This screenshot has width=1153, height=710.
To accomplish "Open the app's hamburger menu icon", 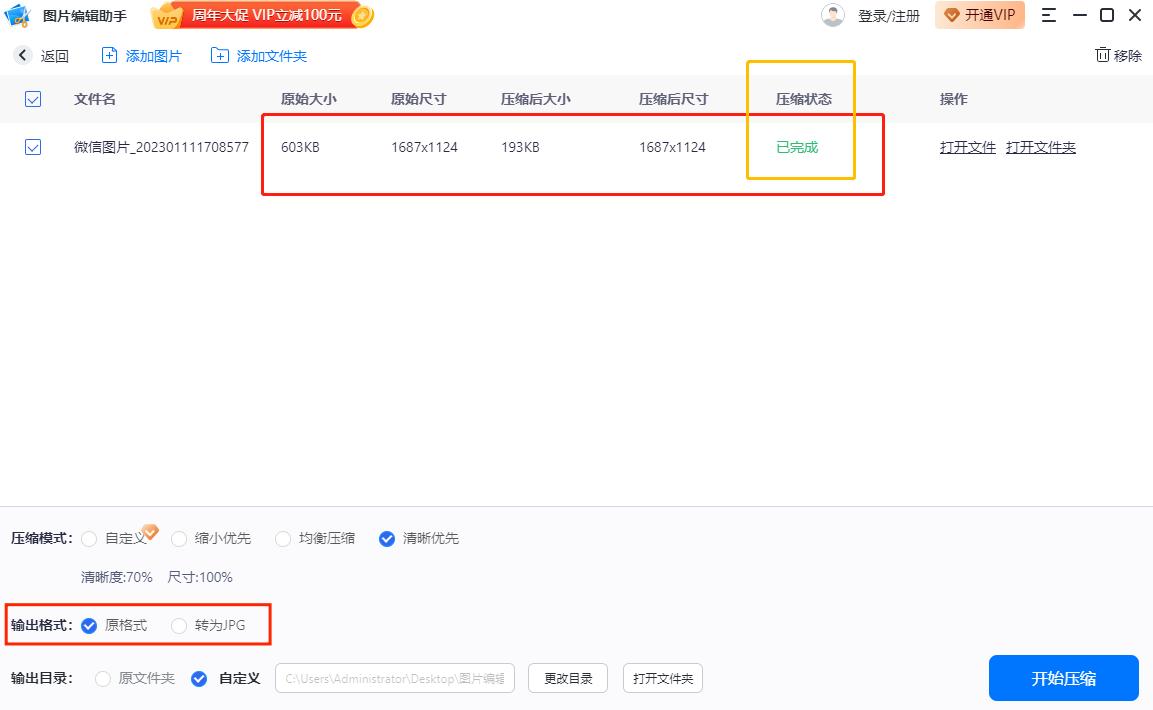I will 1048,15.
